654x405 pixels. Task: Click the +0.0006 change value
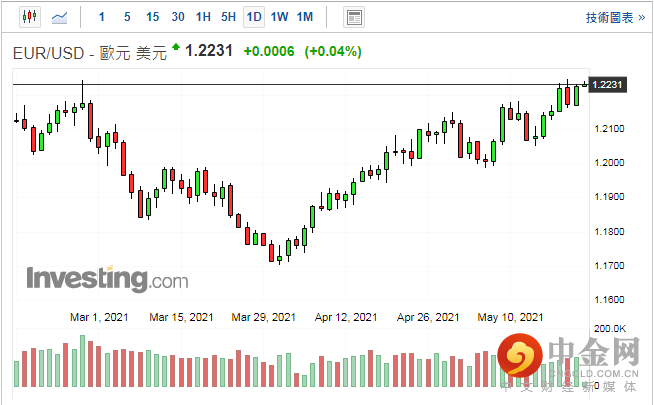point(269,52)
